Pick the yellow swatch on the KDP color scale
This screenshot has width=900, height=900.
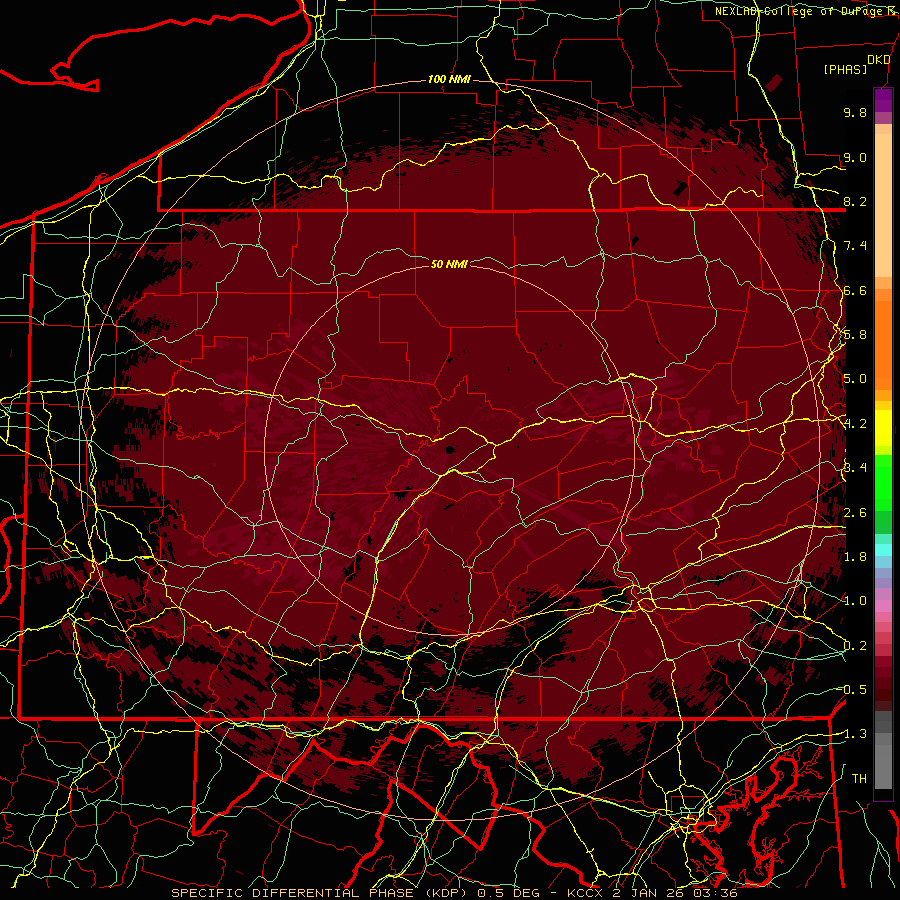click(x=883, y=428)
